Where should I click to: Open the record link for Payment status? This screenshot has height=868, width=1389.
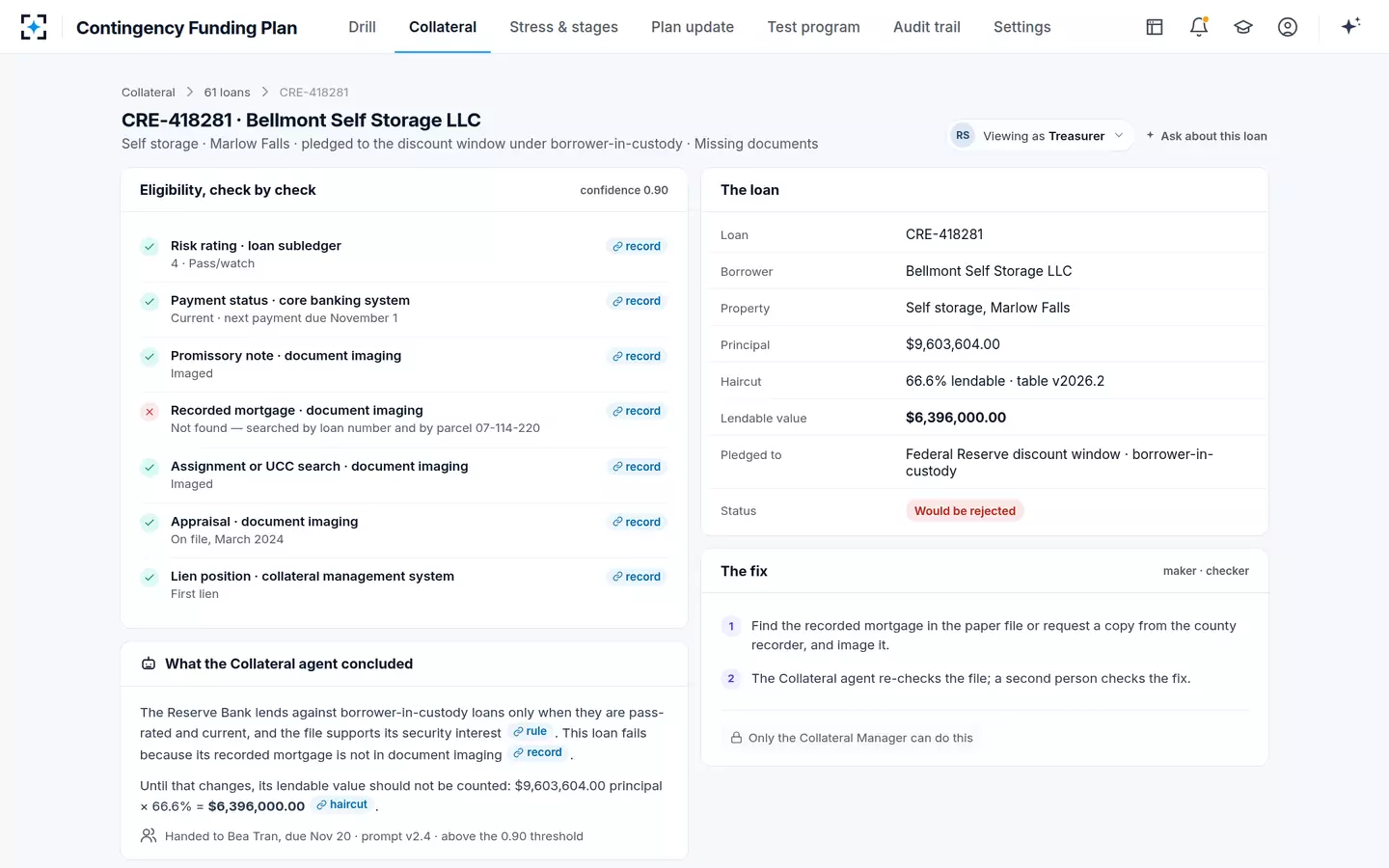[x=637, y=302]
